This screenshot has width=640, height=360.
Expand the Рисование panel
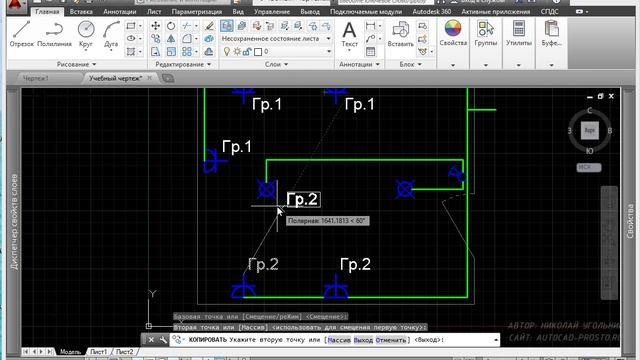point(76,64)
